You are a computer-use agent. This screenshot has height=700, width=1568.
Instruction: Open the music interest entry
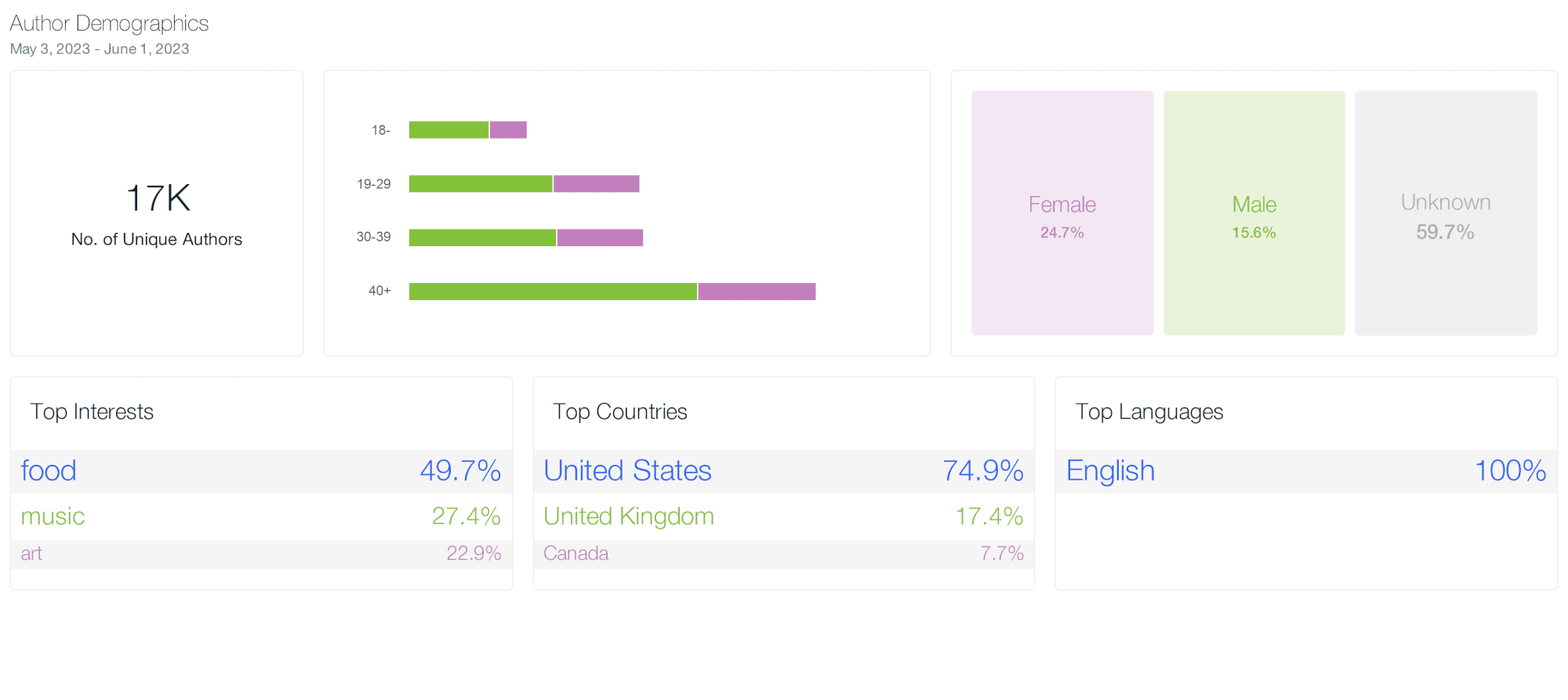pyautogui.click(x=261, y=517)
